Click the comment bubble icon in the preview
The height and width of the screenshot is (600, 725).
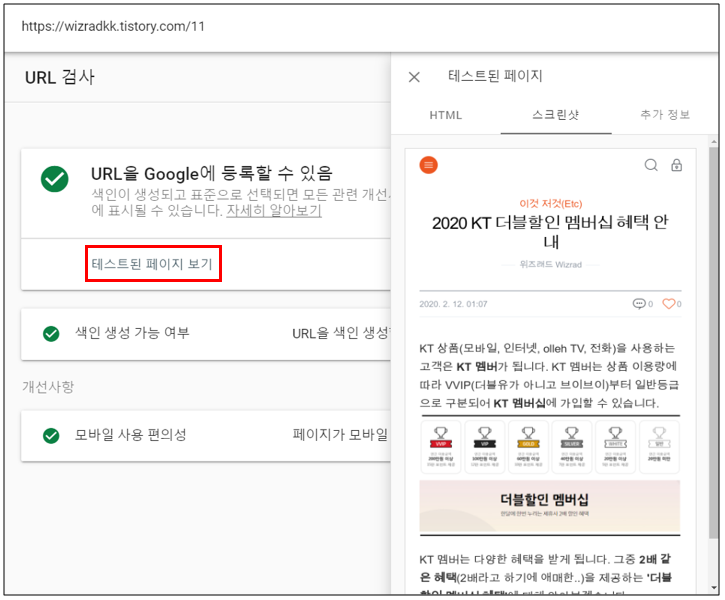pyautogui.click(x=639, y=304)
